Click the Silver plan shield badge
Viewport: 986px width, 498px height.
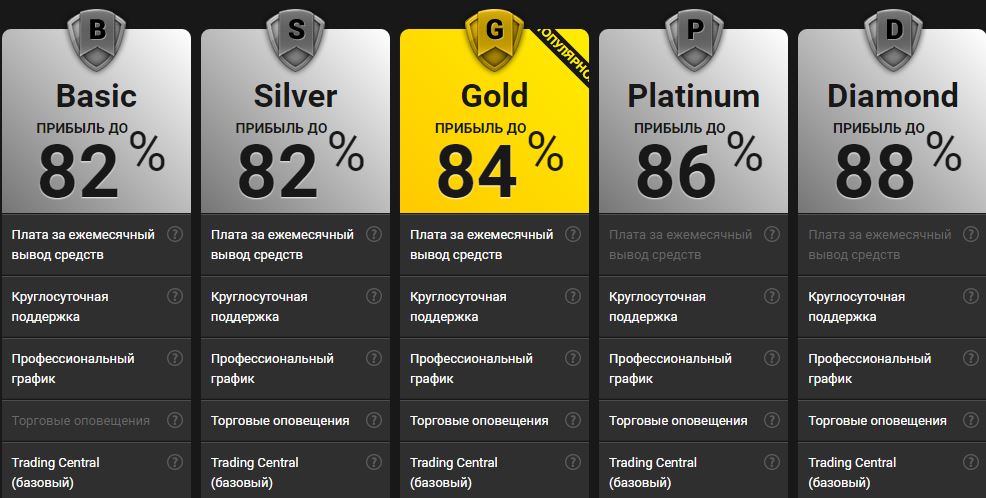[x=296, y=39]
